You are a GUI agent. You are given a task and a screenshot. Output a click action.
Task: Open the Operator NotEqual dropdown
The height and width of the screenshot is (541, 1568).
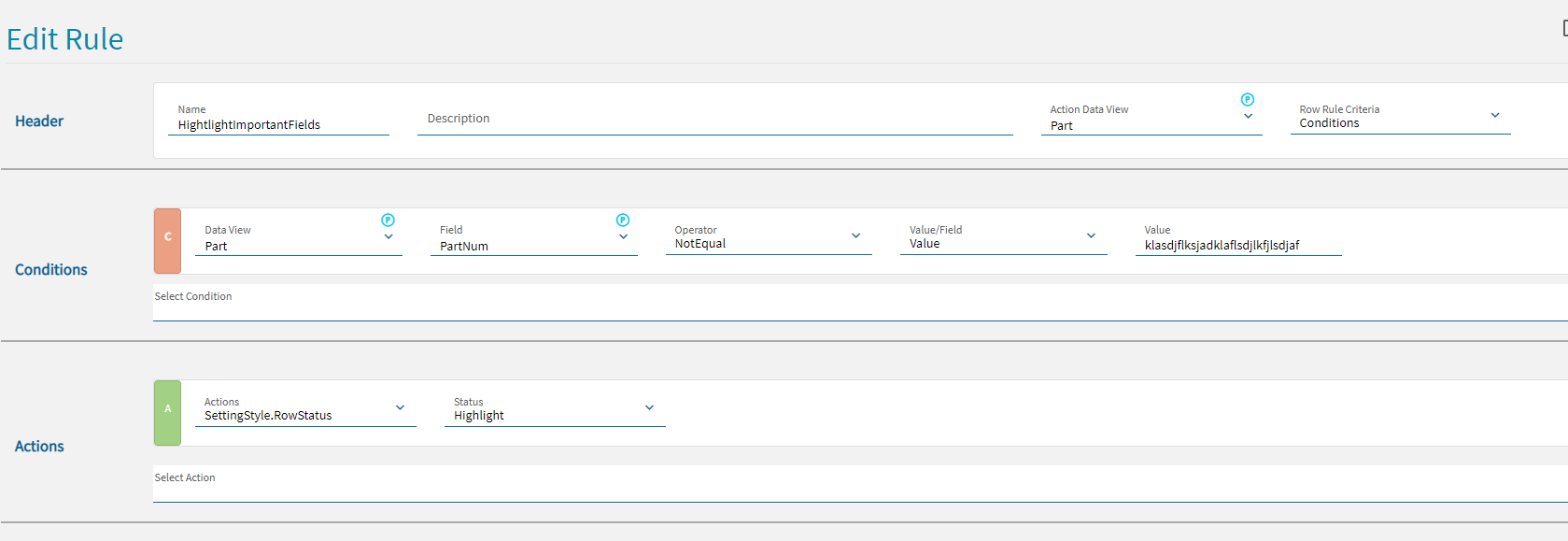[x=855, y=236]
